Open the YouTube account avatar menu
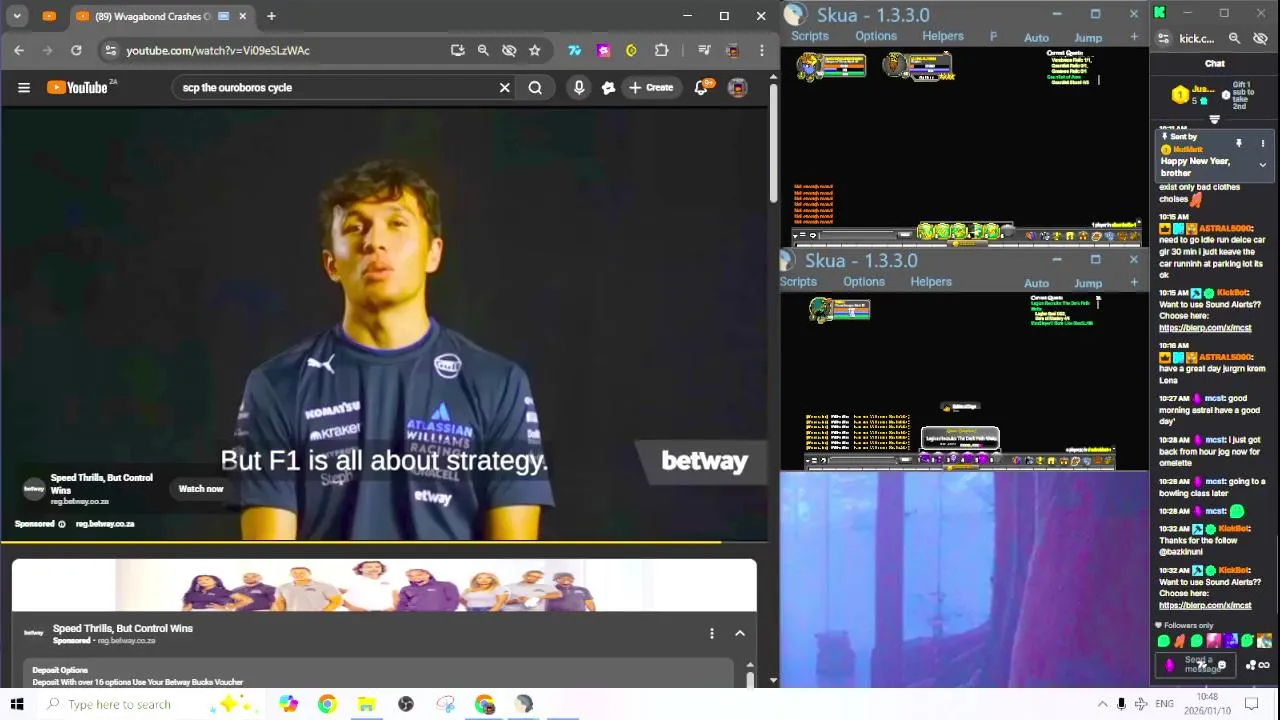The height and width of the screenshot is (720, 1280). (x=737, y=87)
